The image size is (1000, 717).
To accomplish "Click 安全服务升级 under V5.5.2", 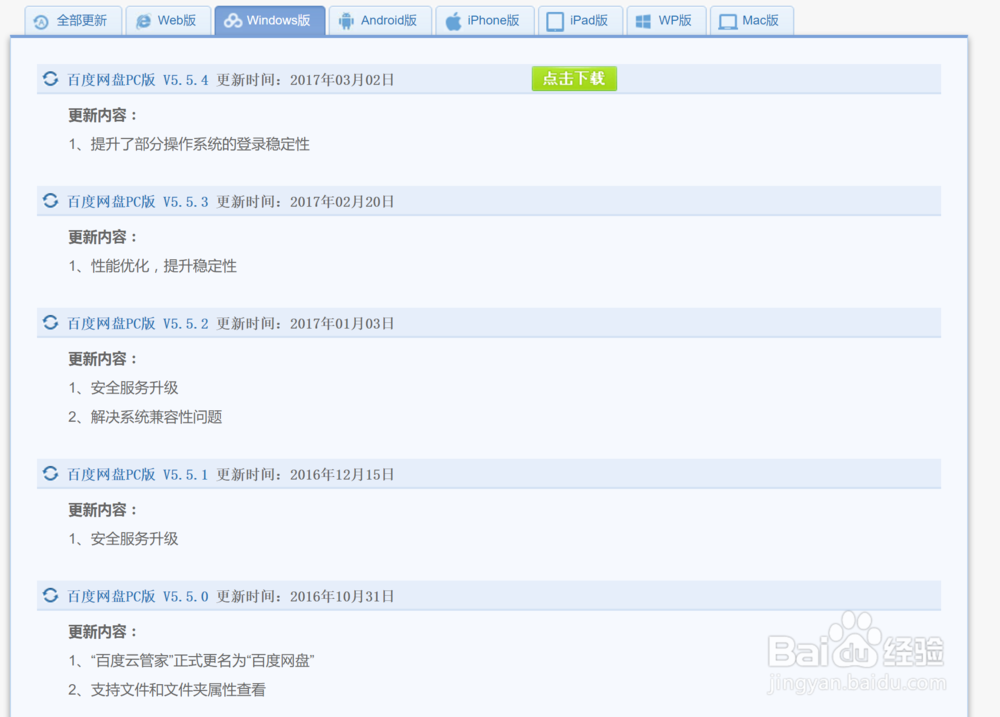I will pyautogui.click(x=134, y=388).
